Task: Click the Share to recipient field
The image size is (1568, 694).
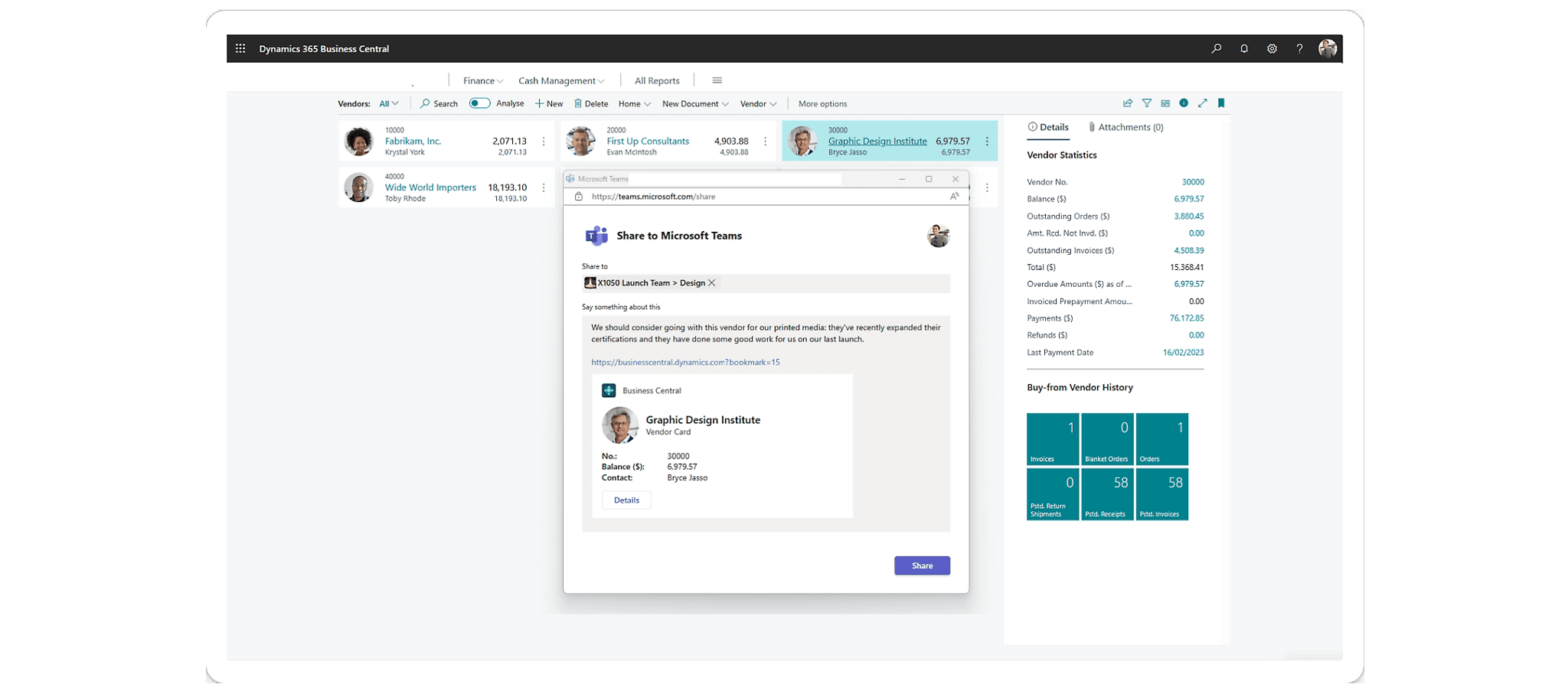Action: [x=766, y=283]
